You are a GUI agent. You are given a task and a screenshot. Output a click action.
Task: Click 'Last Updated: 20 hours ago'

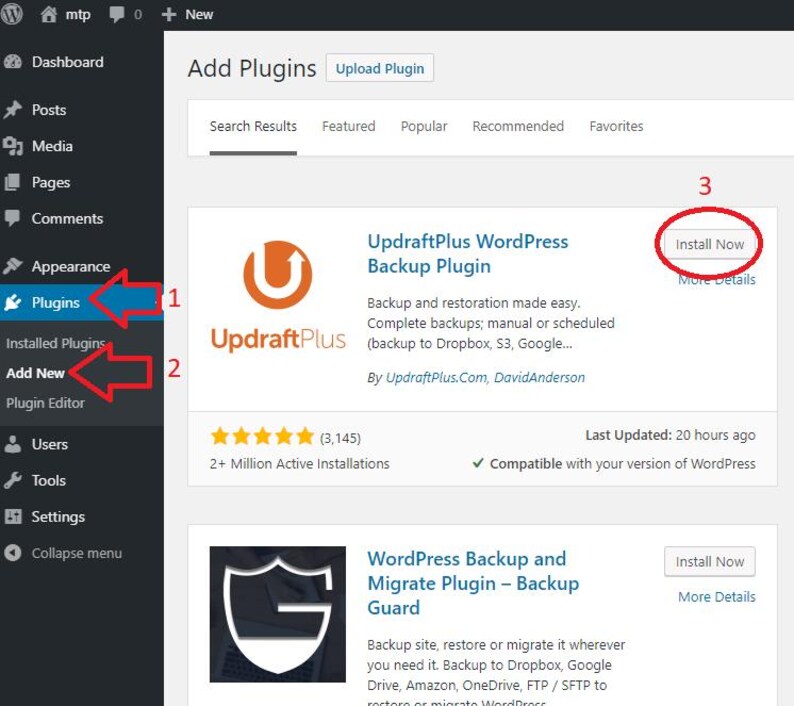670,435
